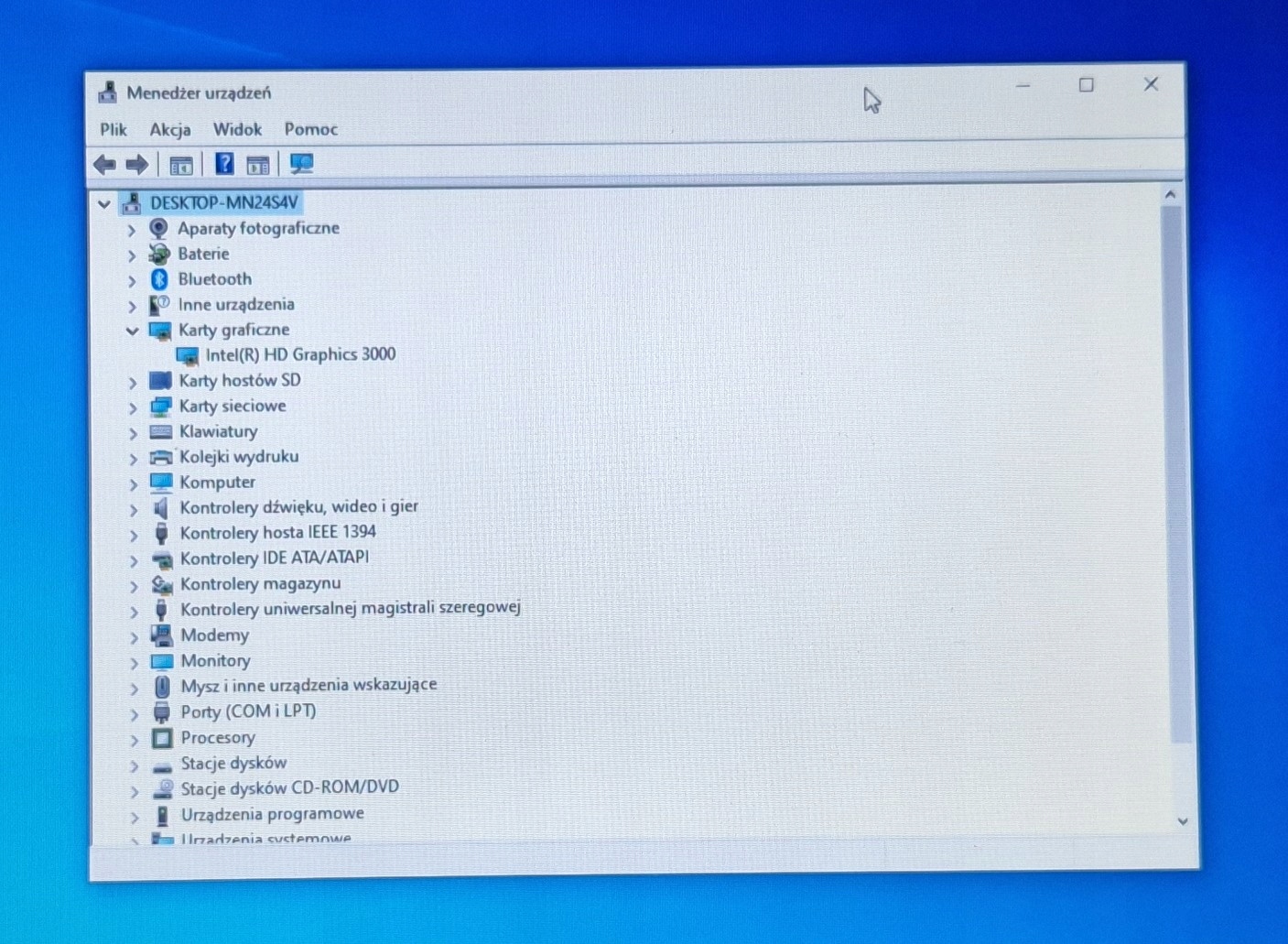1288x944 pixels.
Task: Click the Forward arrow toolbar icon
Action: pyautogui.click(x=137, y=165)
